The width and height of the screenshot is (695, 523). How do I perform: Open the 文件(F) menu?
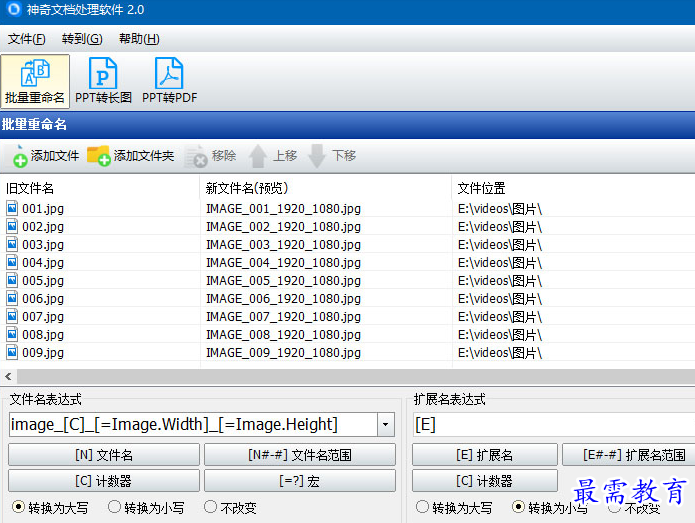pyautogui.click(x=27, y=39)
